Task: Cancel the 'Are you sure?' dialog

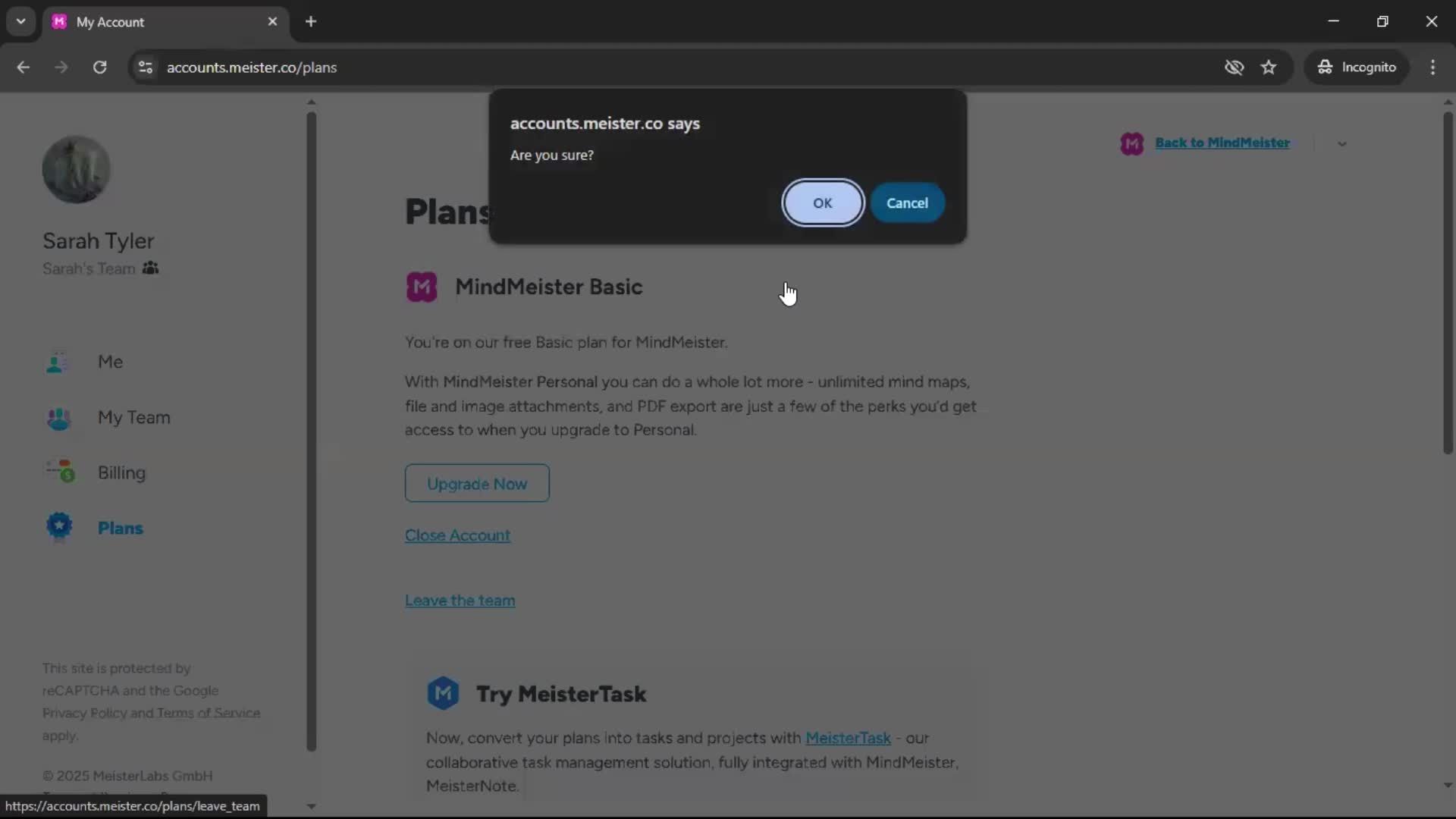Action: 907,203
